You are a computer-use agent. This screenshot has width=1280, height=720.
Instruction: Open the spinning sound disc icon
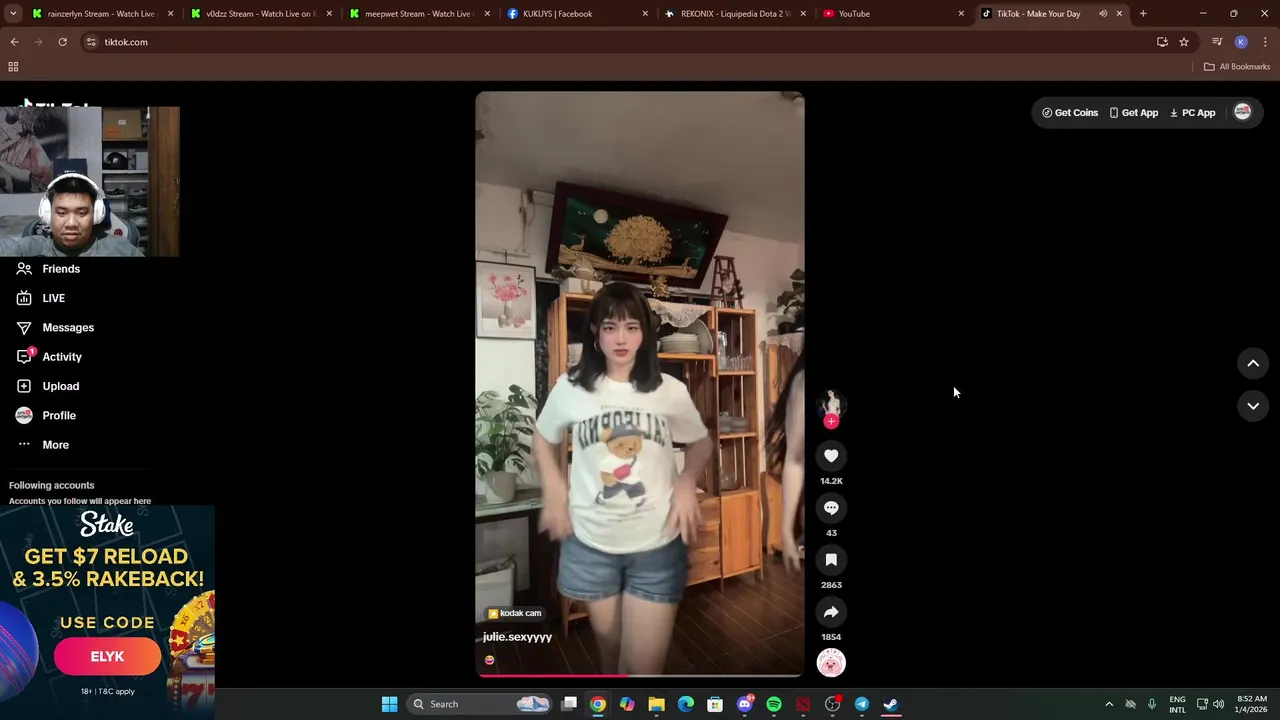point(831,663)
